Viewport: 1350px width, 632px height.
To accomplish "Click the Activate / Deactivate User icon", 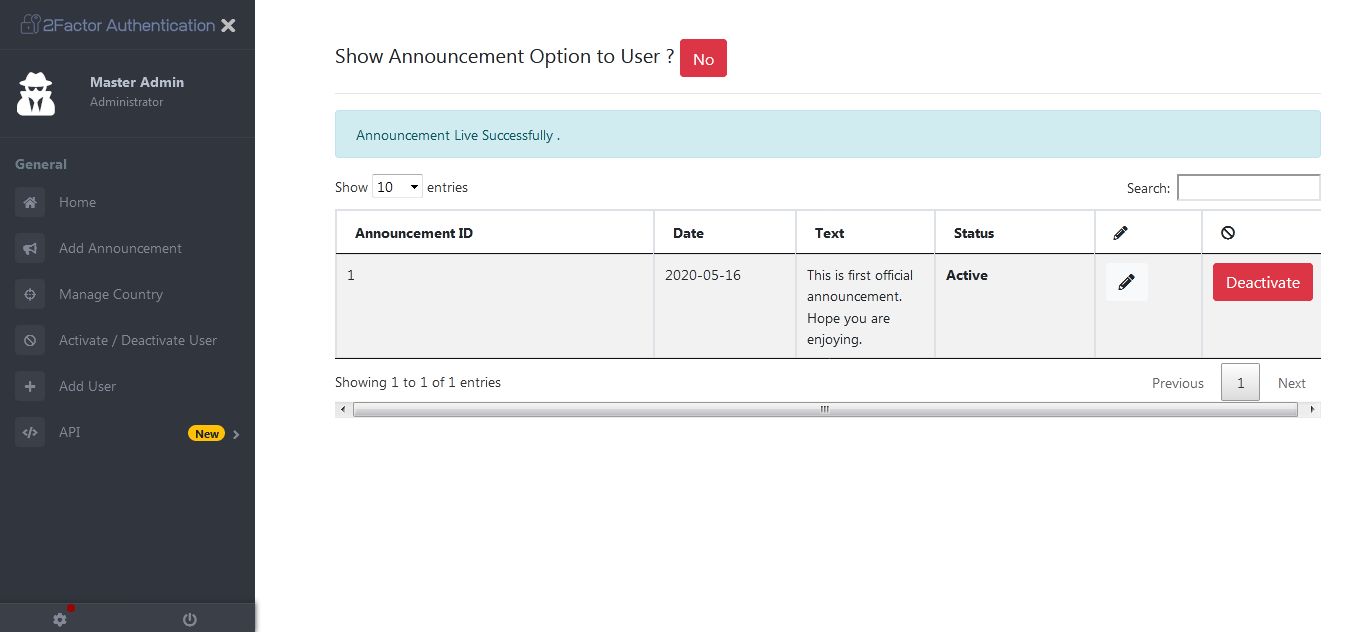I will coord(30,340).
